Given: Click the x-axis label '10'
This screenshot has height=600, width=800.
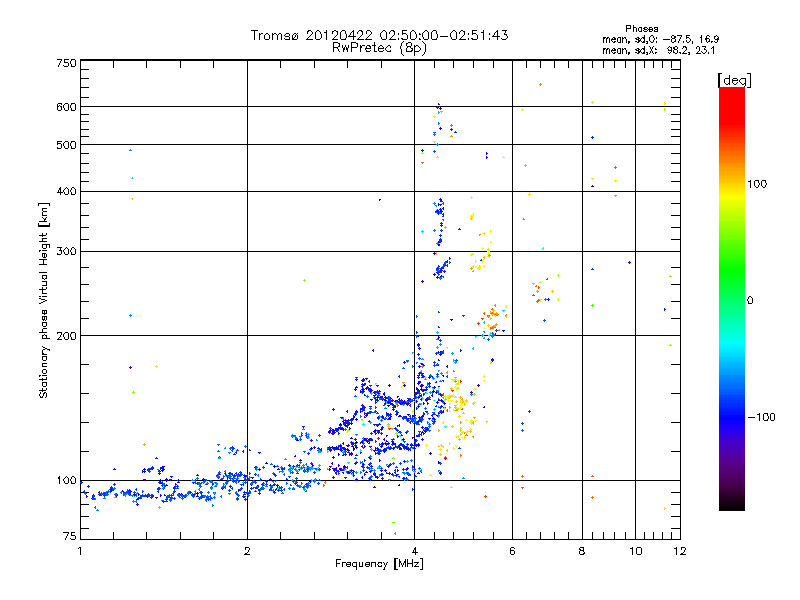Looking at the screenshot, I should 635,551.
